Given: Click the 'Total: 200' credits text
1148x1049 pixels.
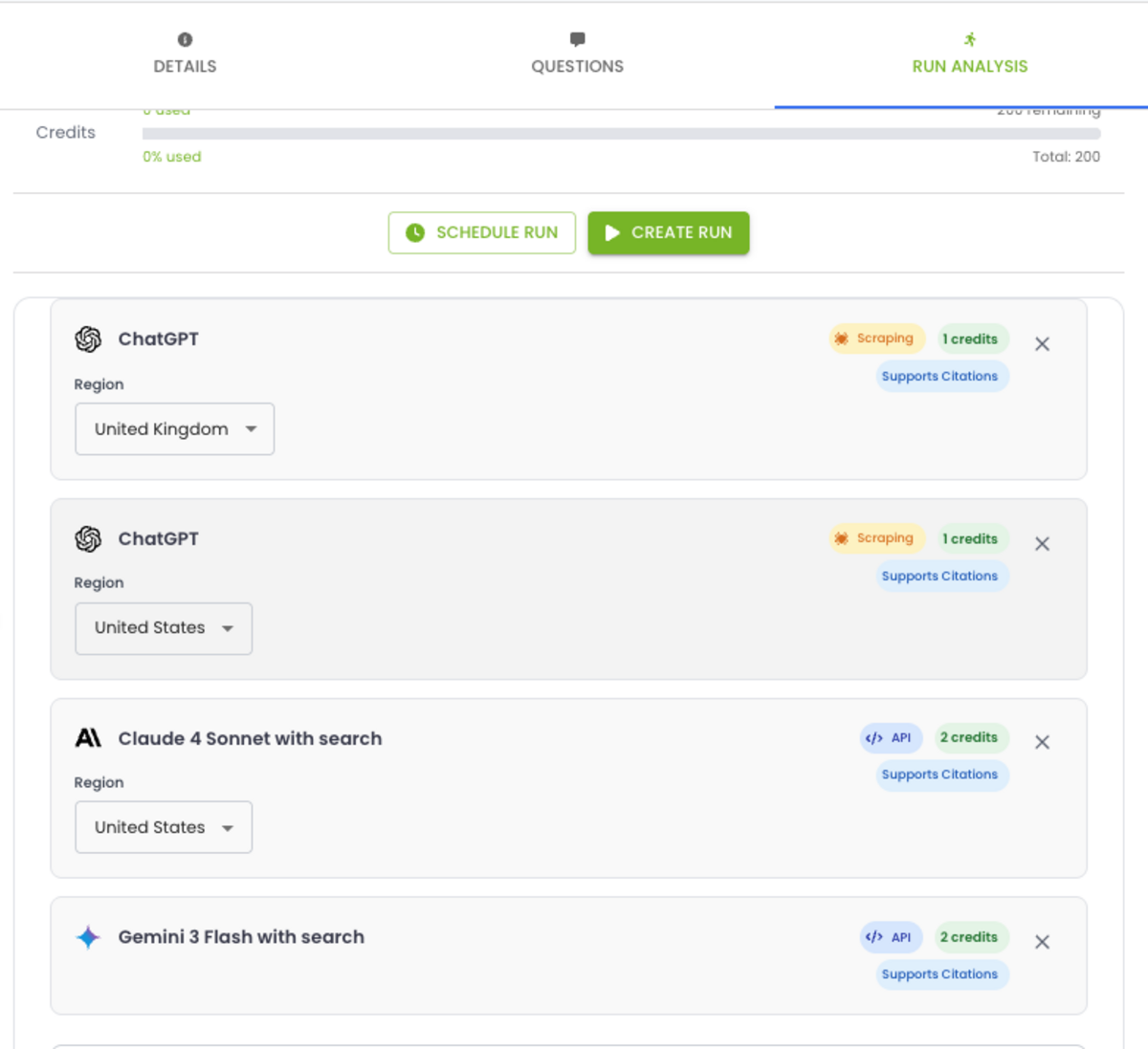Looking at the screenshot, I should click(x=1066, y=157).
